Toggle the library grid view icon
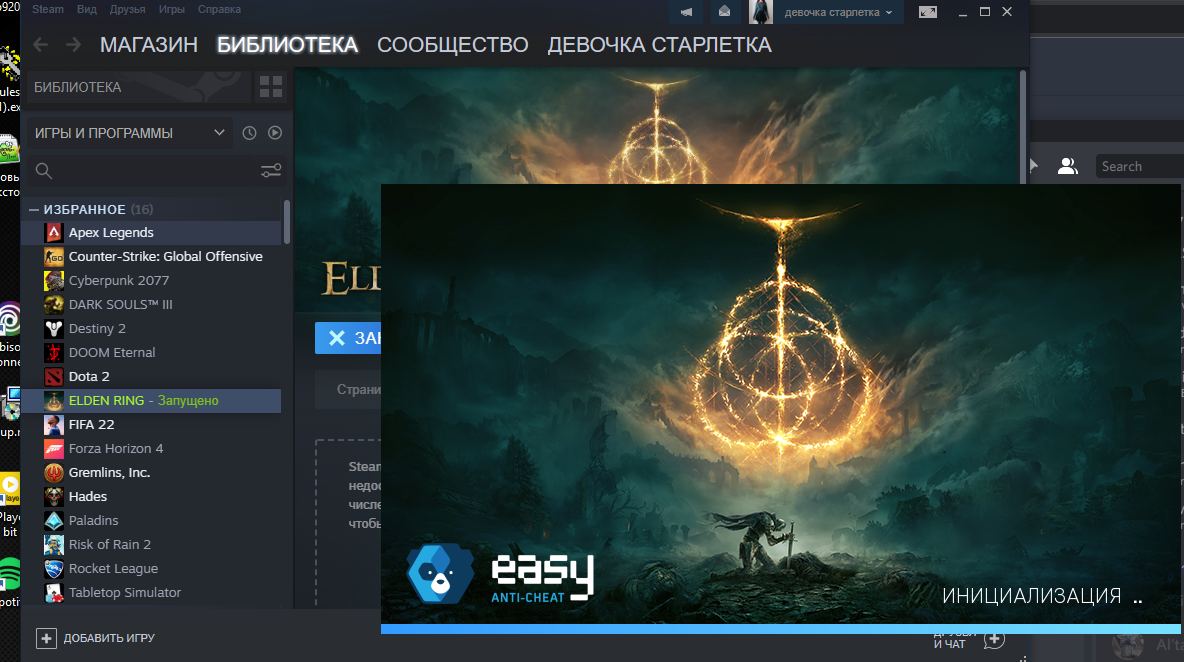Screen dimensions: 1184x662 (x=270, y=87)
